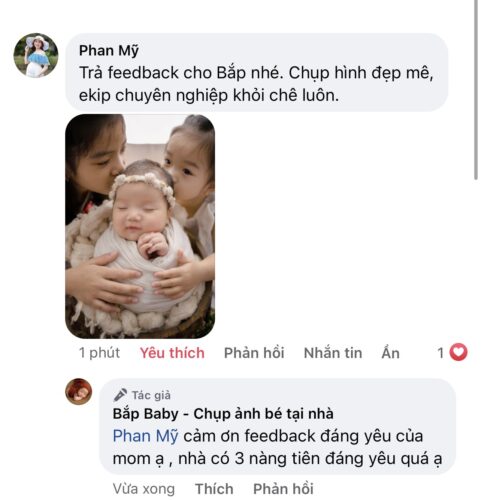The height and width of the screenshot is (500, 481).
Task: Open the Phan Mỹ commenter name
Action: (x=109, y=51)
